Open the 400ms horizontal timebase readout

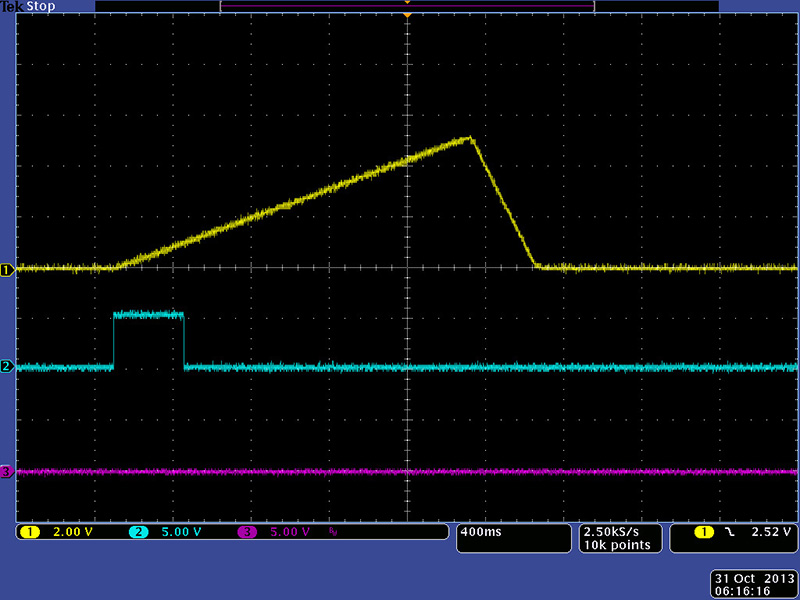pyautogui.click(x=480, y=532)
